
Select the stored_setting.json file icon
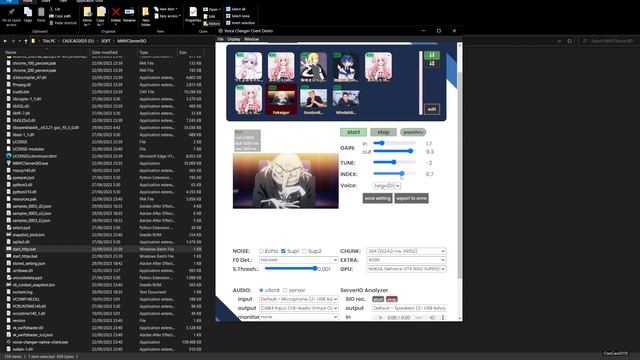(9, 263)
